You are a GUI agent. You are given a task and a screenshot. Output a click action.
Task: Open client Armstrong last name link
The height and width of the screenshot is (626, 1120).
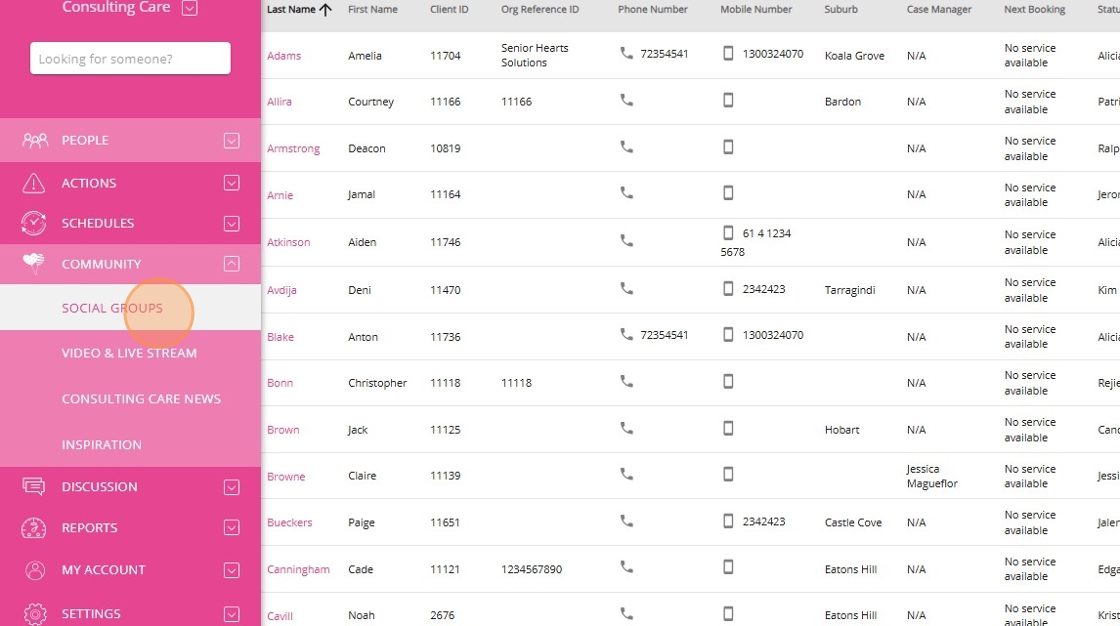point(293,149)
